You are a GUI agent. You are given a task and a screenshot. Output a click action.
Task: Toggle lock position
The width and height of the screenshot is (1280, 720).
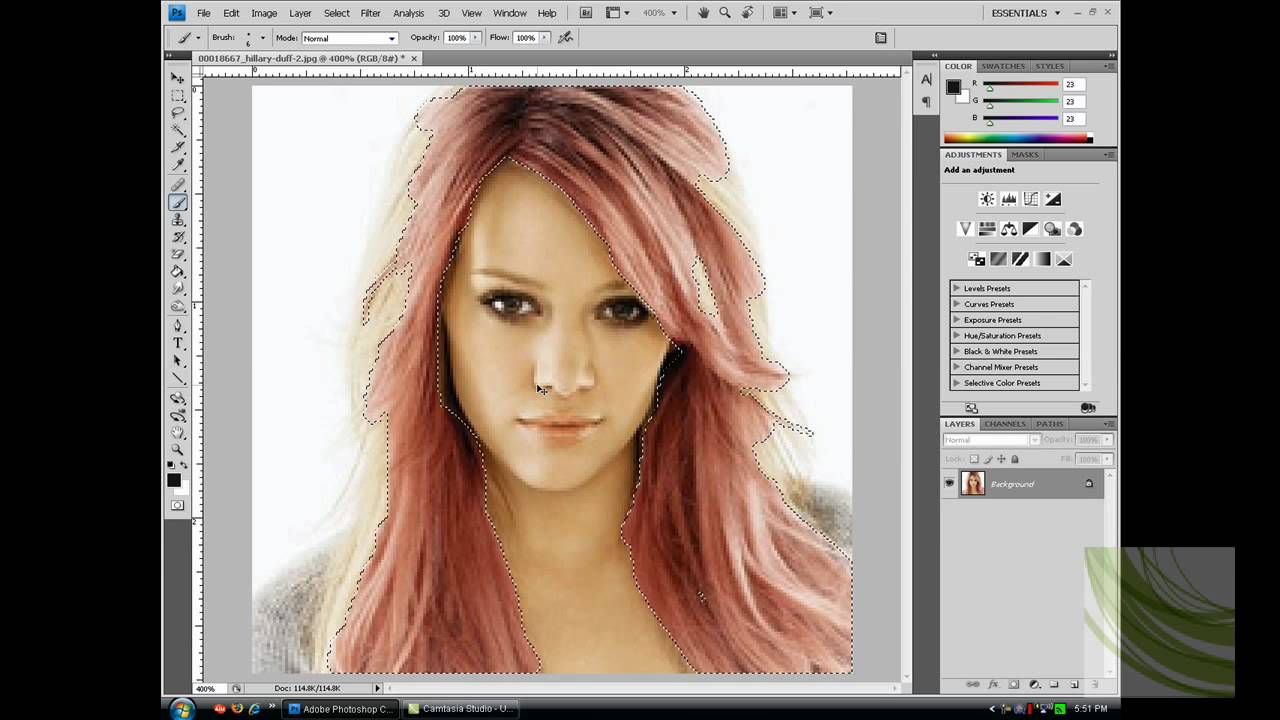click(1001, 459)
